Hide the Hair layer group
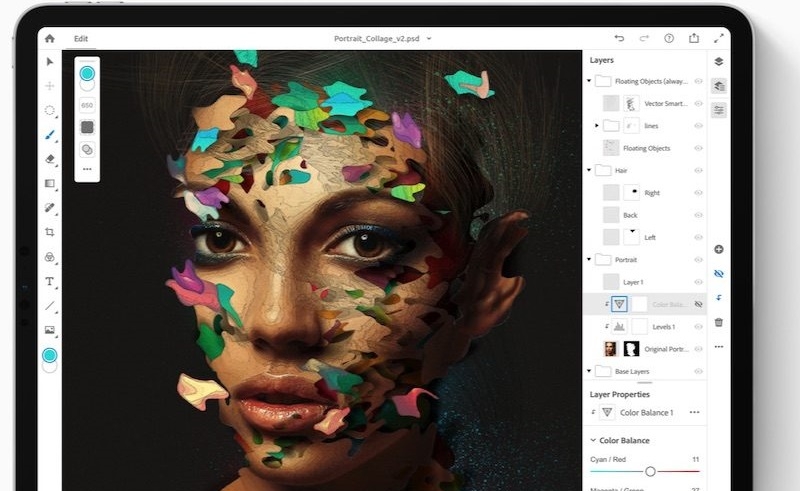The image size is (800, 491). click(698, 171)
